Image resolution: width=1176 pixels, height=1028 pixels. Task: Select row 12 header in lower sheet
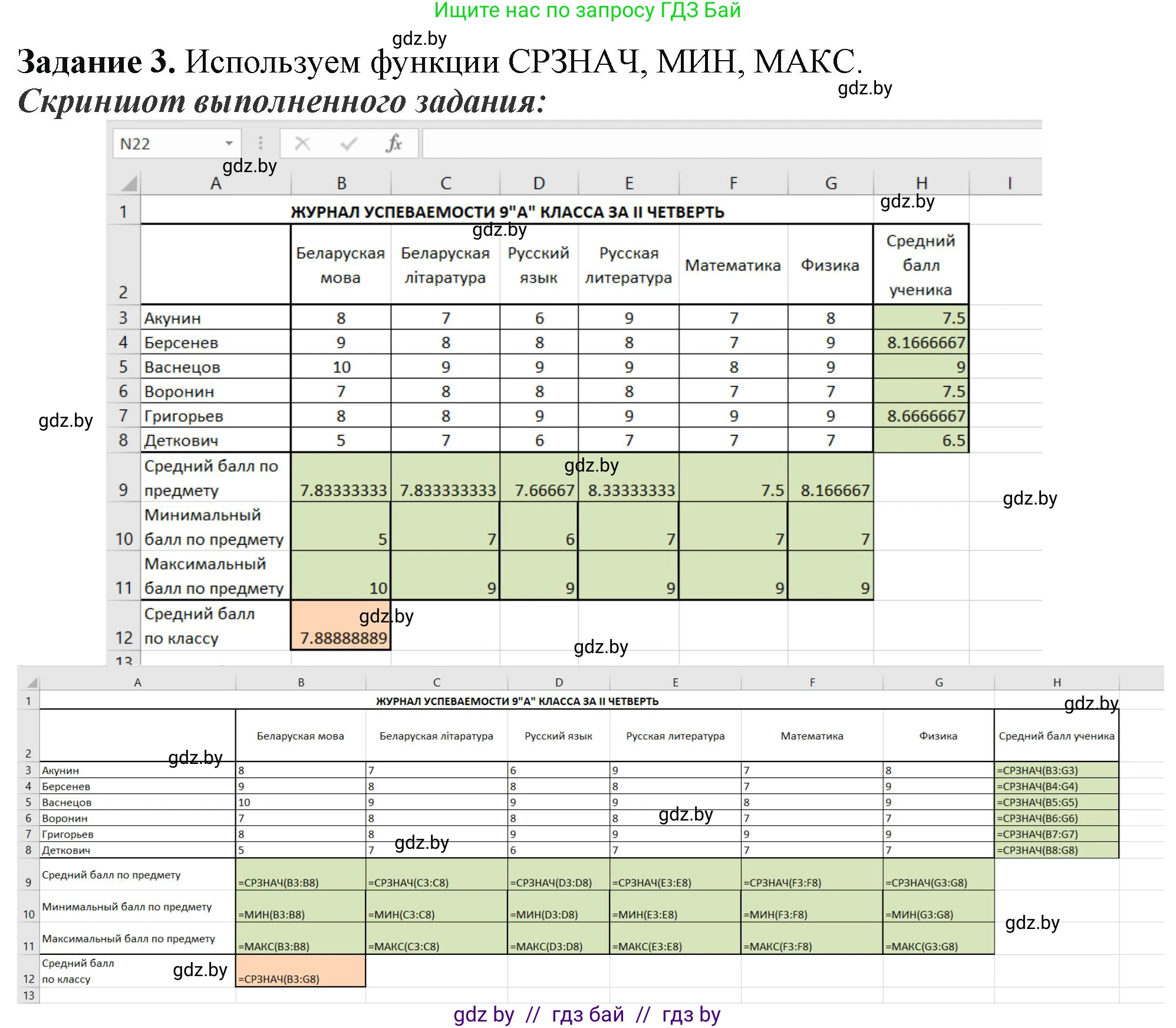[28, 970]
